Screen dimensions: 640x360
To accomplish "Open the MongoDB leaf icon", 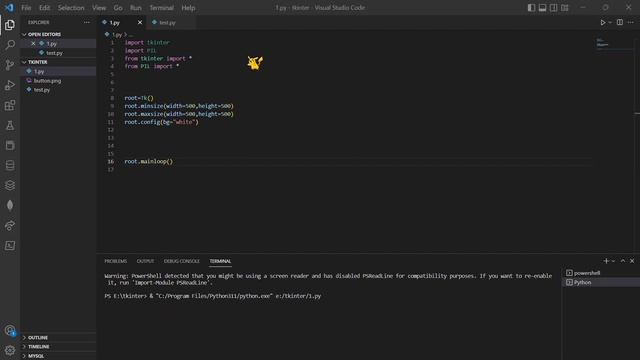I will point(10,205).
